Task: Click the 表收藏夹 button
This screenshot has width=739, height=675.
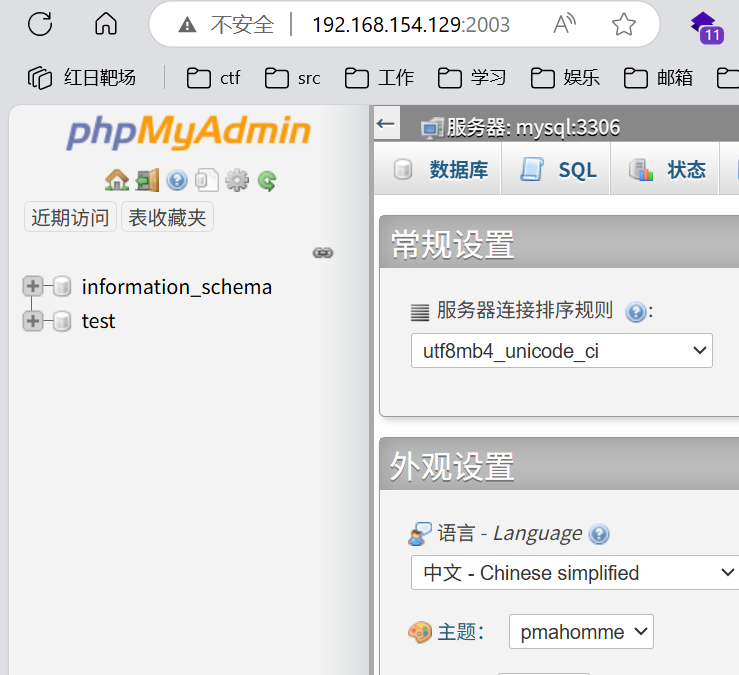Action: [167, 217]
